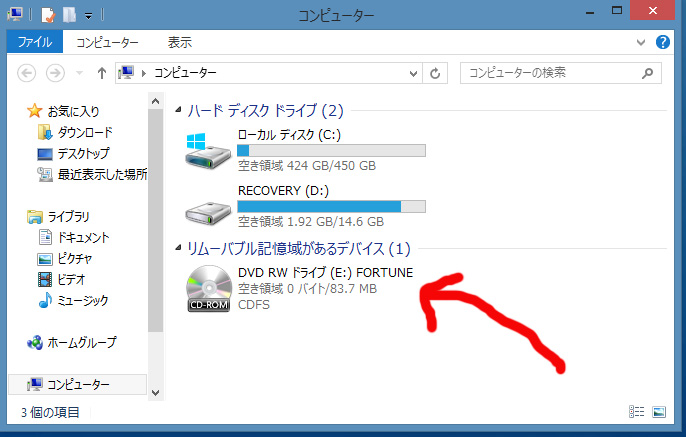Select the DVD RW drive CD-ROM icon
The width and height of the screenshot is (686, 437).
tap(209, 288)
